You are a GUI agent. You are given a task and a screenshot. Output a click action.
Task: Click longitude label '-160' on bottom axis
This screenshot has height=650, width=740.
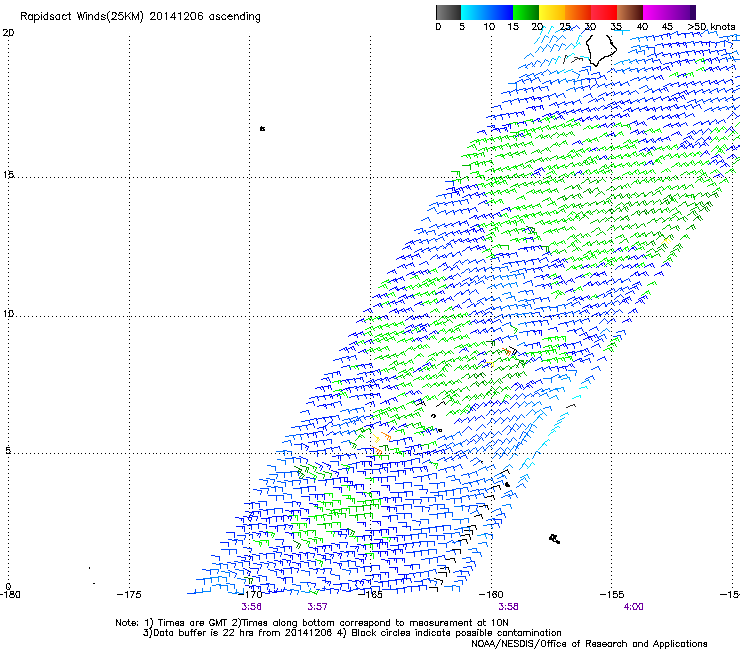491,594
